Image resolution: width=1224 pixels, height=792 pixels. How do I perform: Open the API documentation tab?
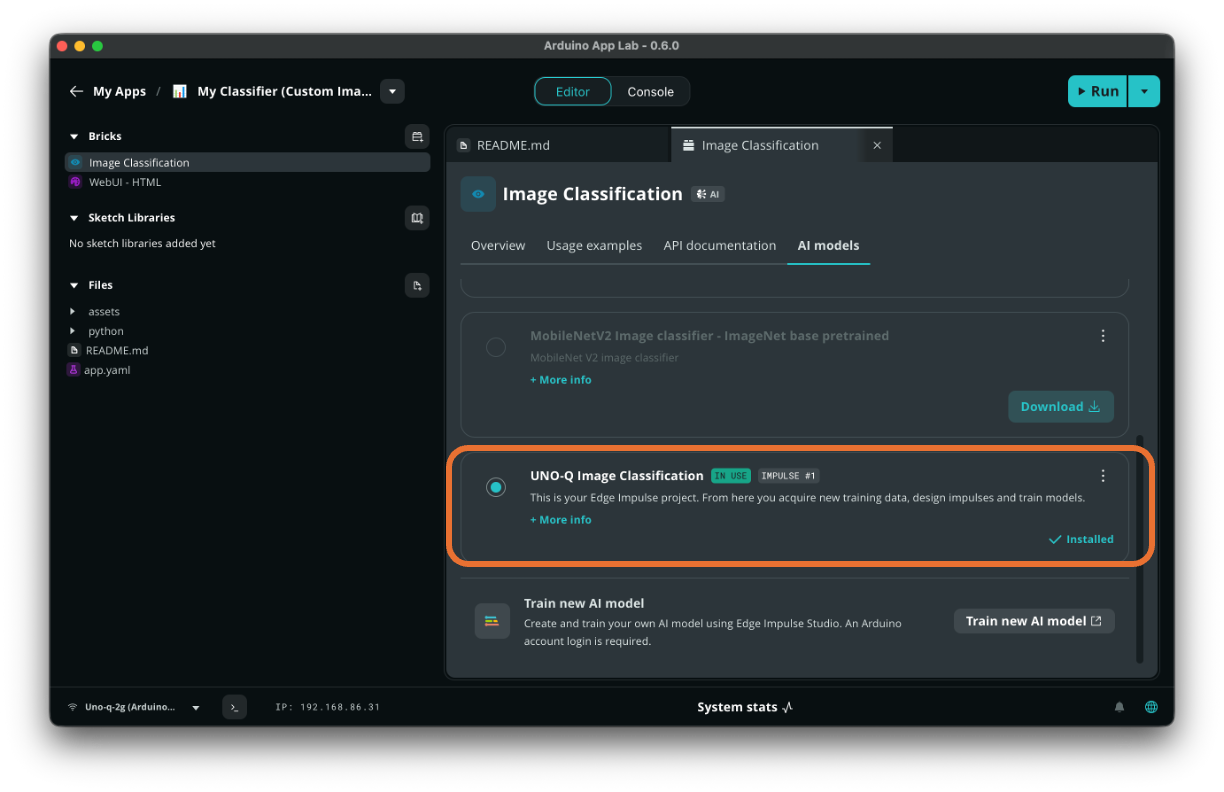click(x=720, y=245)
